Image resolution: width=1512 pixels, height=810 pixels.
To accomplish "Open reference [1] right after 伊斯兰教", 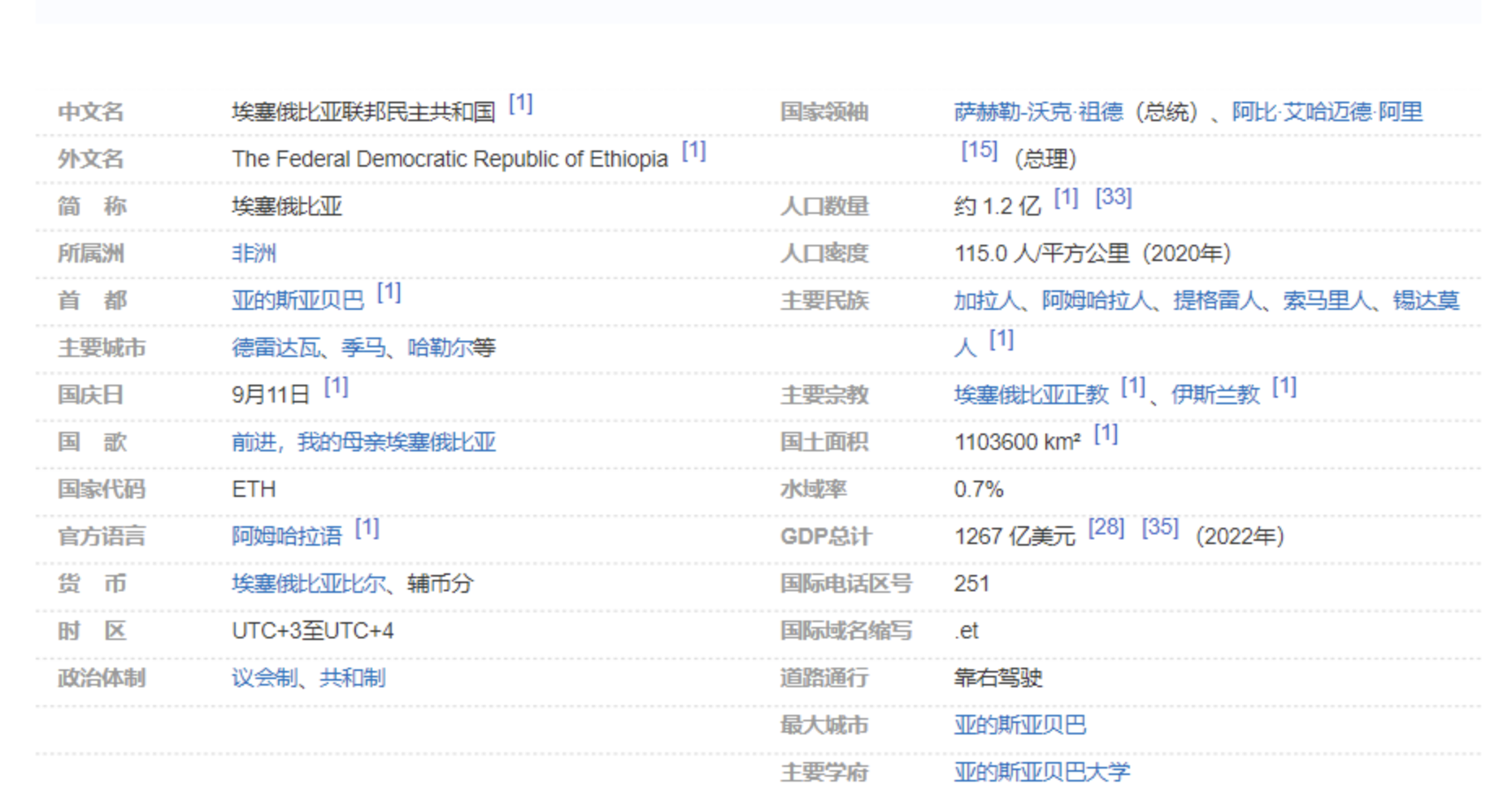I will 1284,387.
